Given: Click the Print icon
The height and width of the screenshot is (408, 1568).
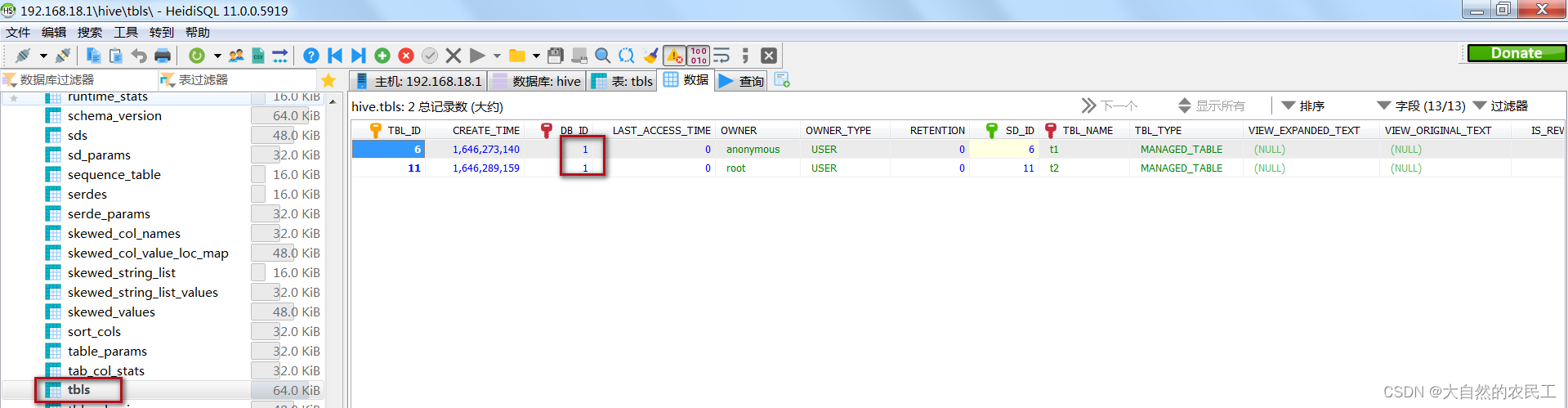Looking at the screenshot, I should [x=163, y=56].
